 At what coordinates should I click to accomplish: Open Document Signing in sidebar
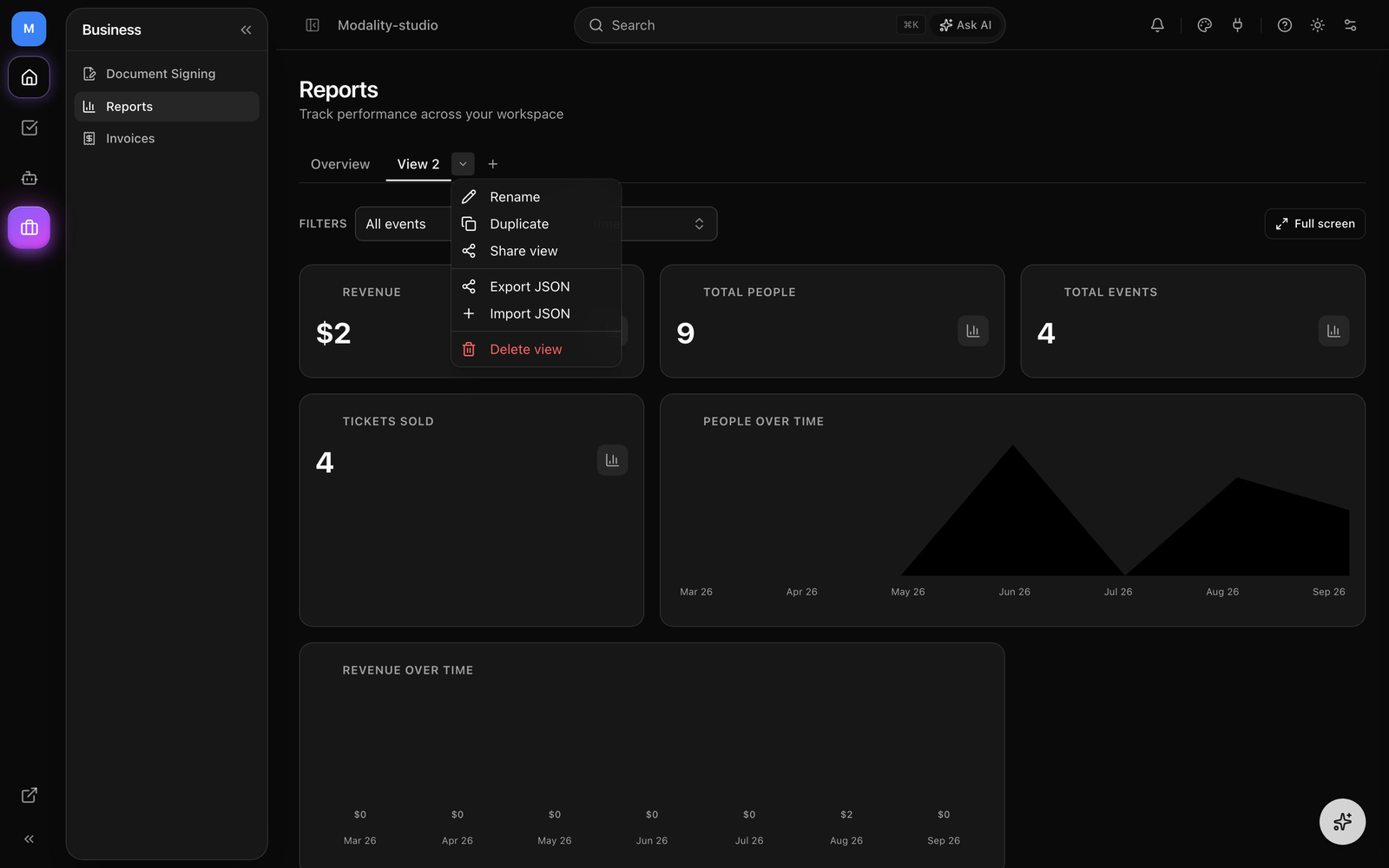(x=167, y=74)
